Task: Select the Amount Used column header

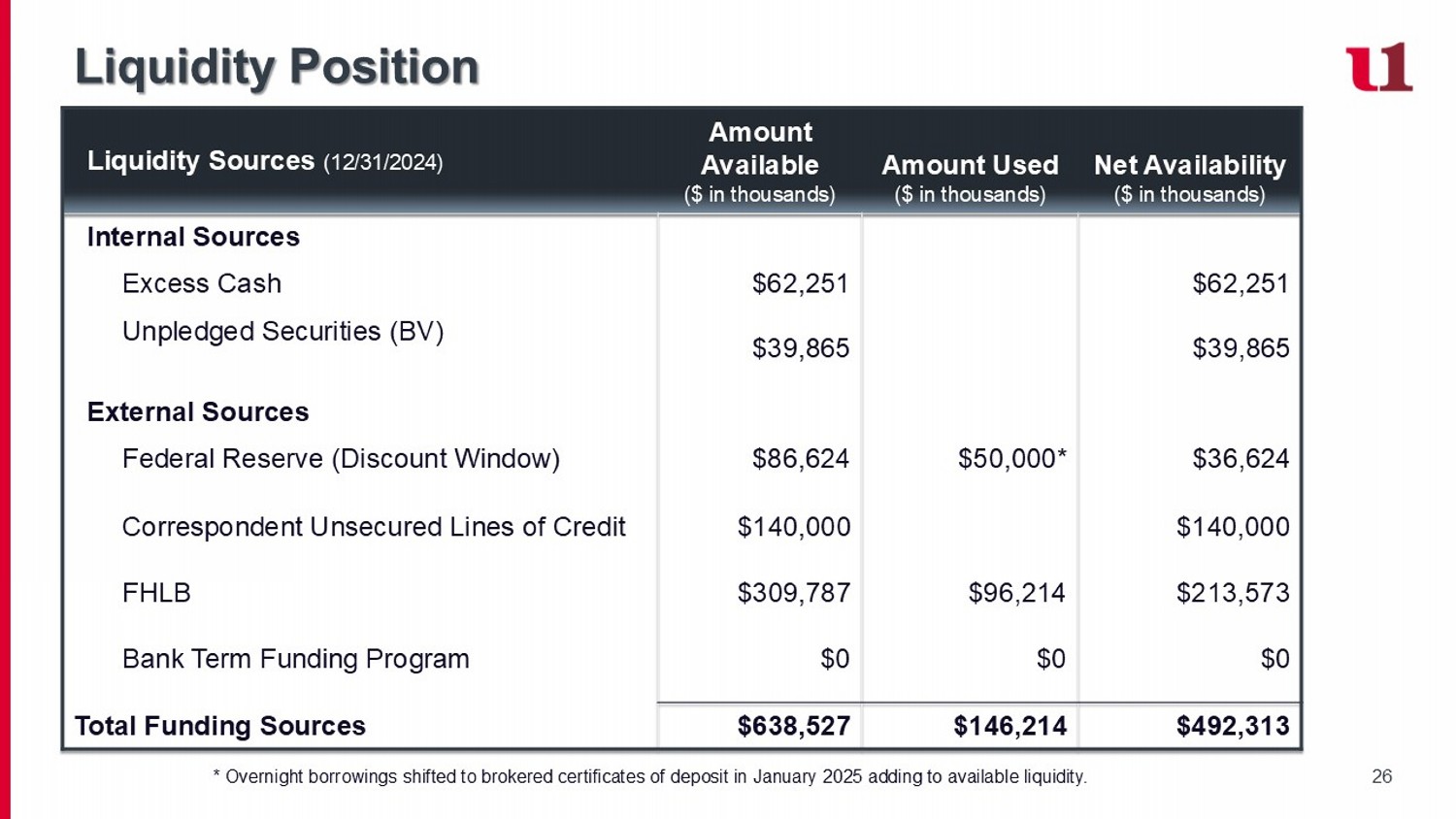Action: coord(970,178)
